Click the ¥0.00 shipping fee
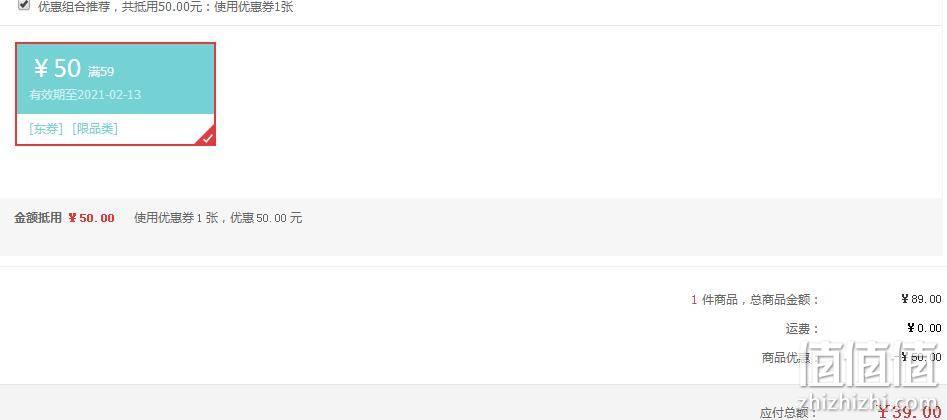The image size is (947, 420). tap(924, 328)
